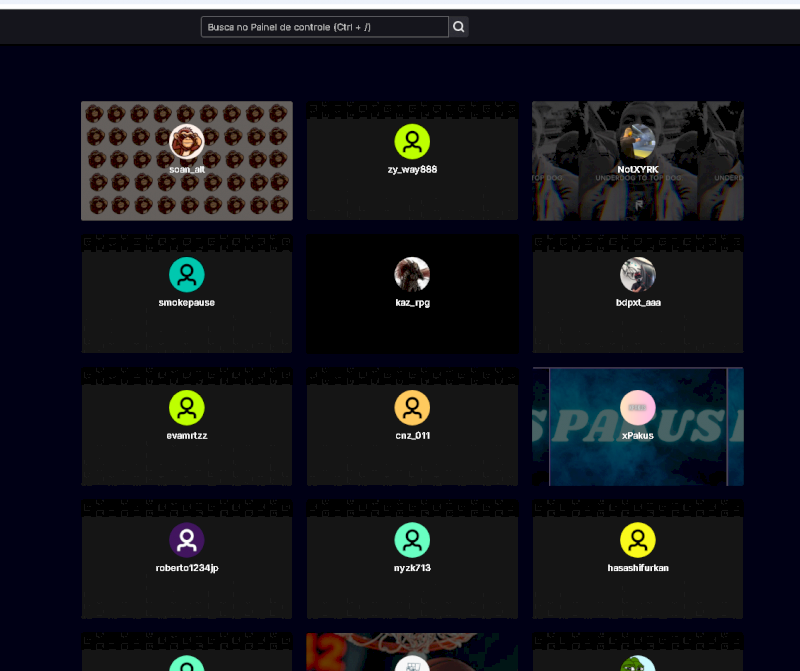Open zy_way888 lime avatar icon

coord(412,141)
